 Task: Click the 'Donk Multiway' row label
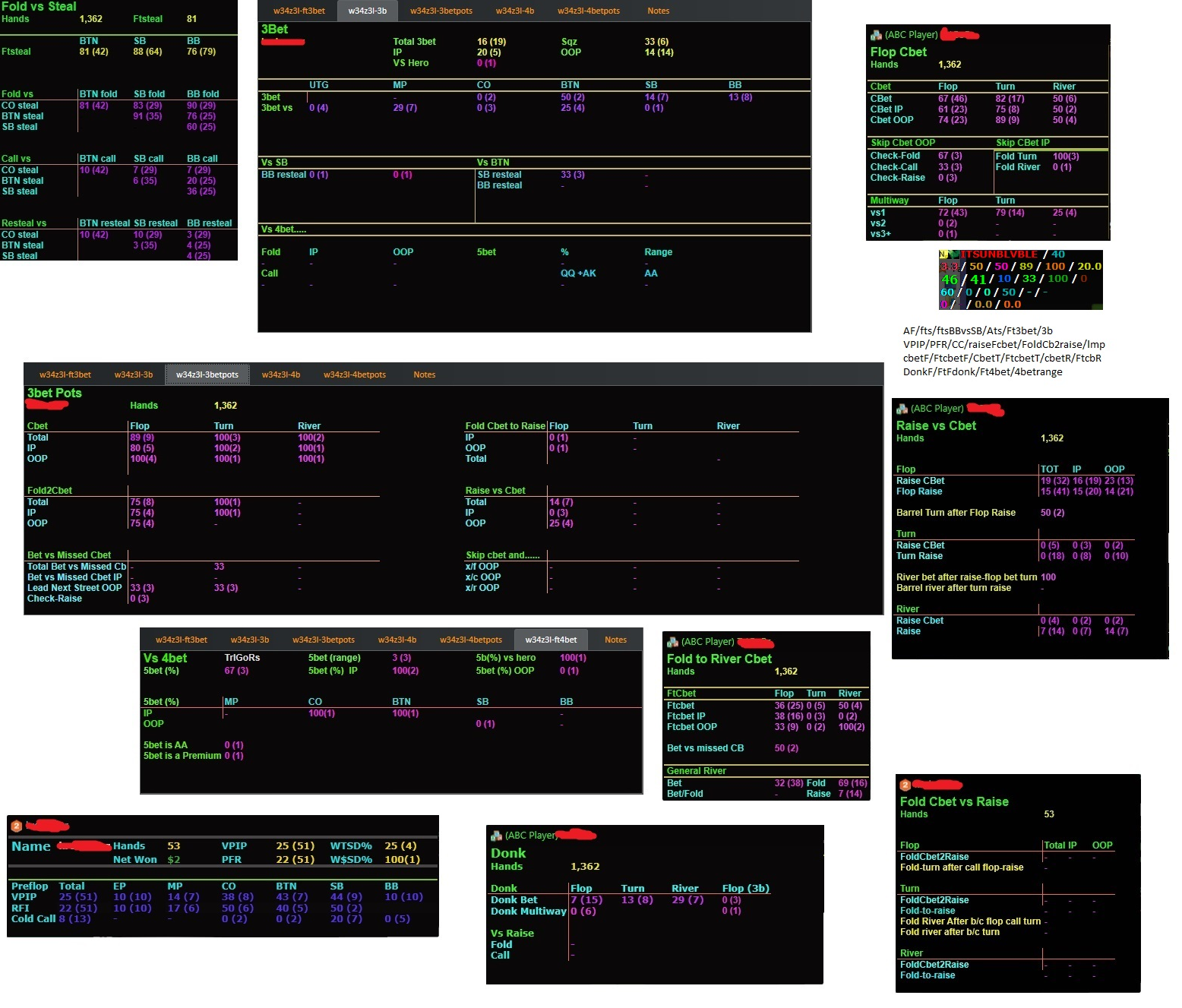529,912
